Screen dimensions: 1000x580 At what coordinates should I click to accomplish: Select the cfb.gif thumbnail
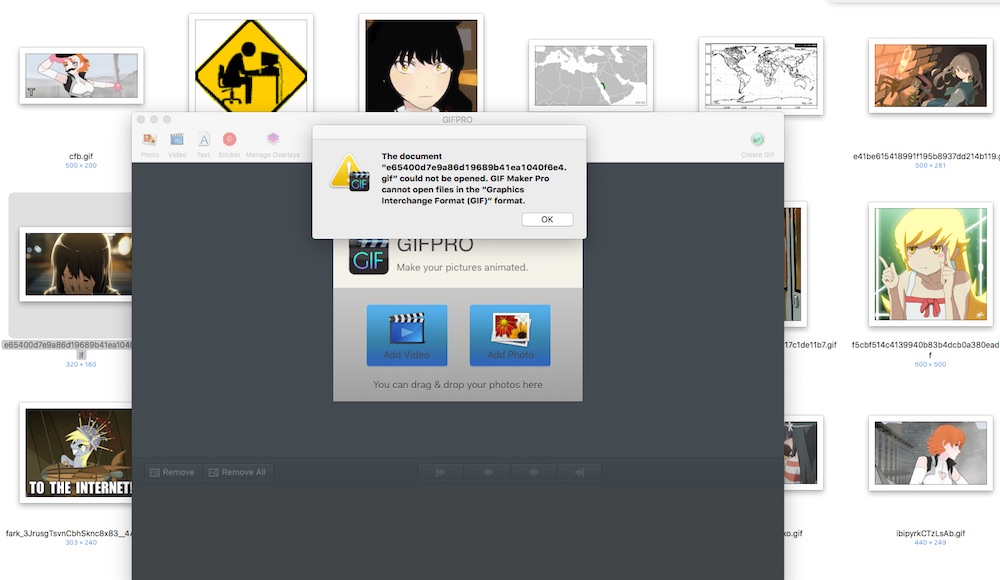(x=81, y=76)
